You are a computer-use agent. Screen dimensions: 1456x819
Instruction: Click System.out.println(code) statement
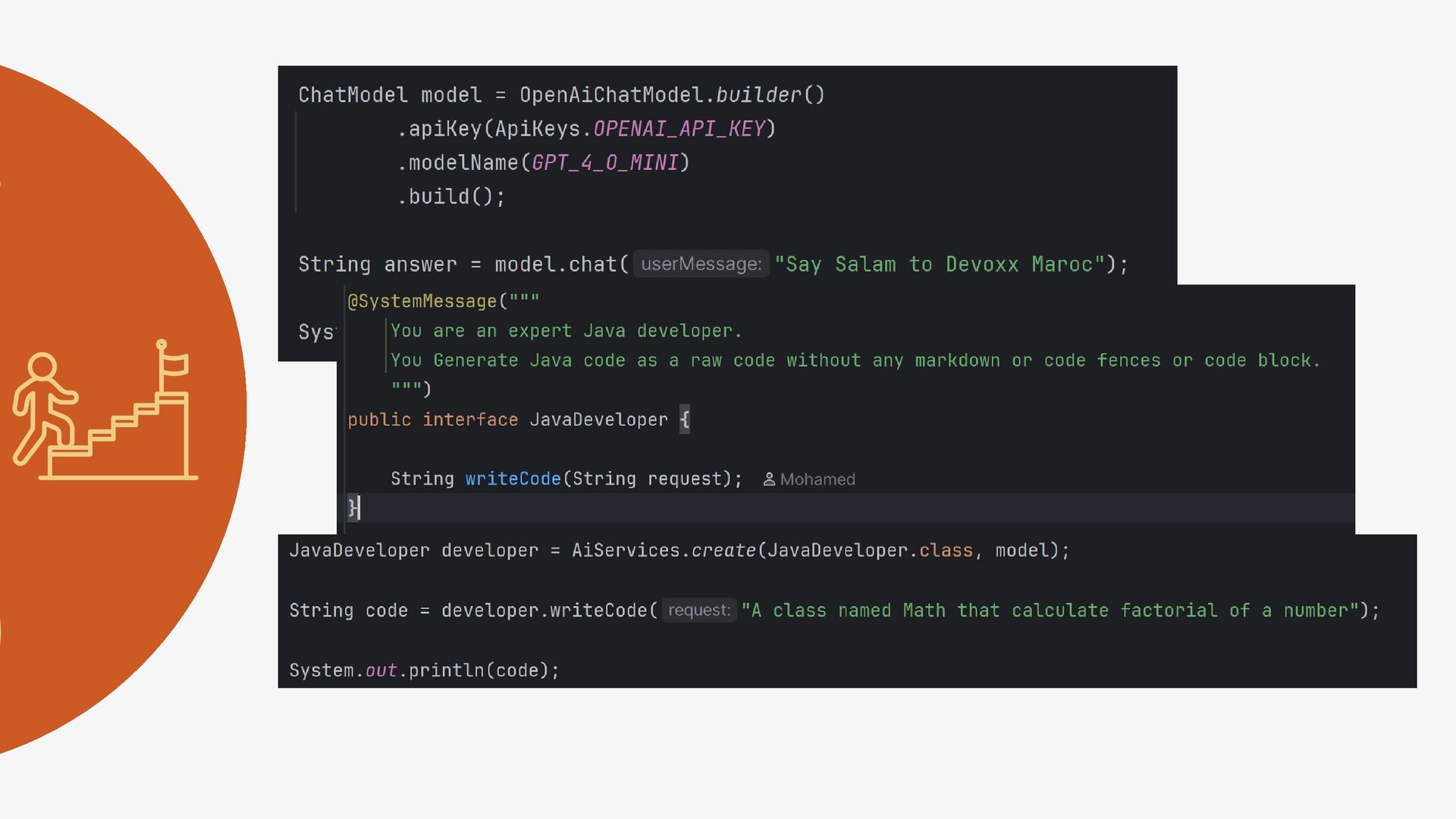[x=424, y=670]
